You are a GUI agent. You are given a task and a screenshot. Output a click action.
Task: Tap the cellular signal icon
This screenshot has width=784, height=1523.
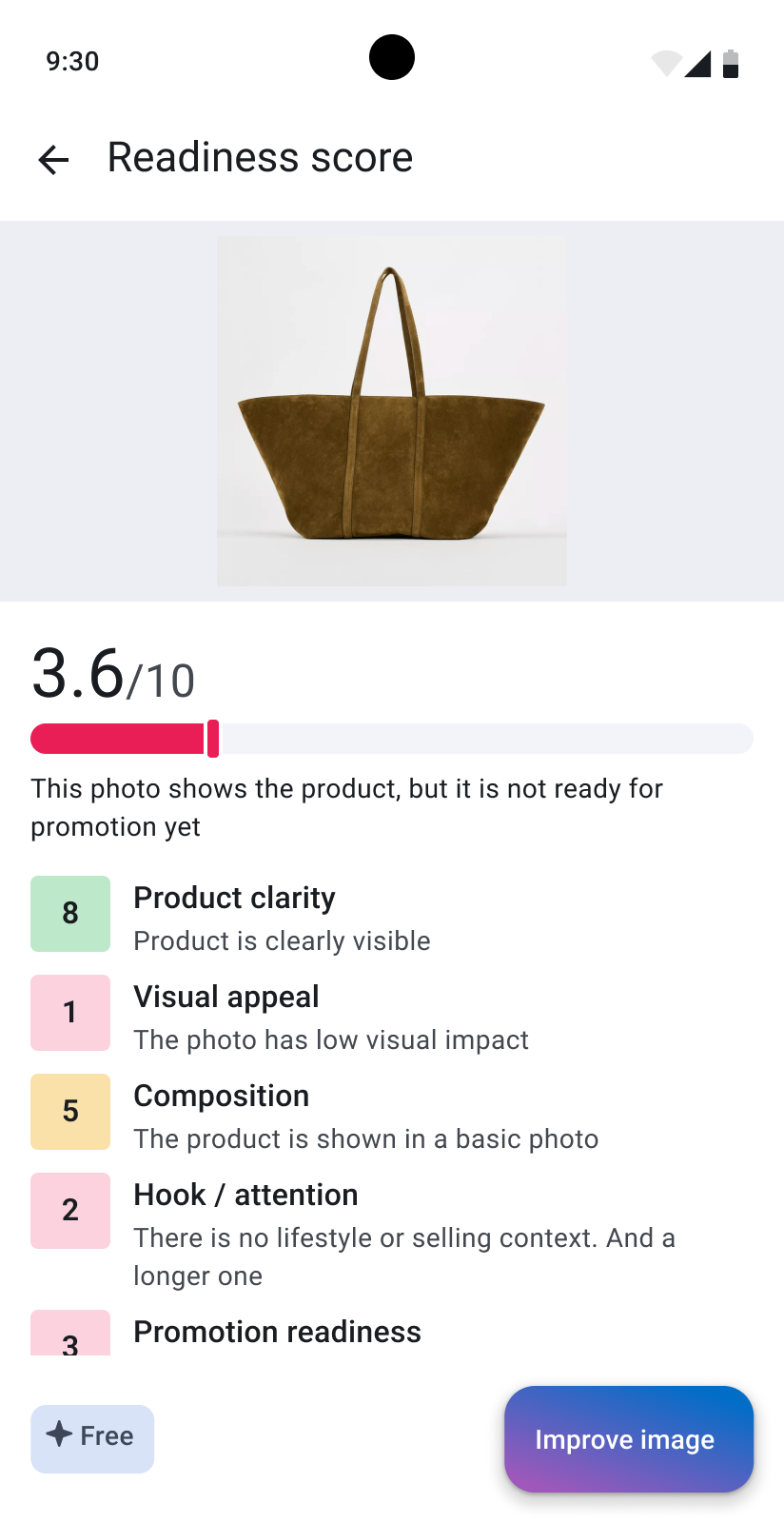pyautogui.click(x=697, y=64)
